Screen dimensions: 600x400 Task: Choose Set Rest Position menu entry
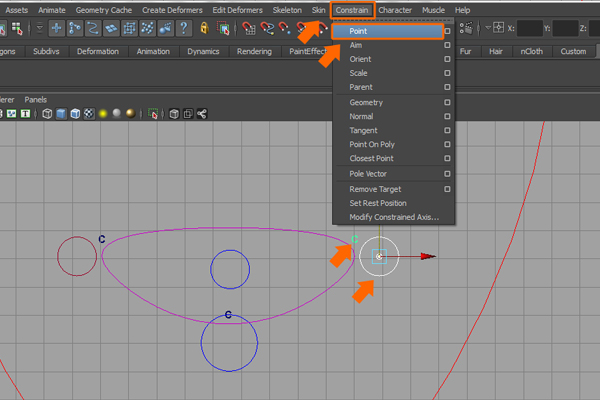[x=394, y=203]
